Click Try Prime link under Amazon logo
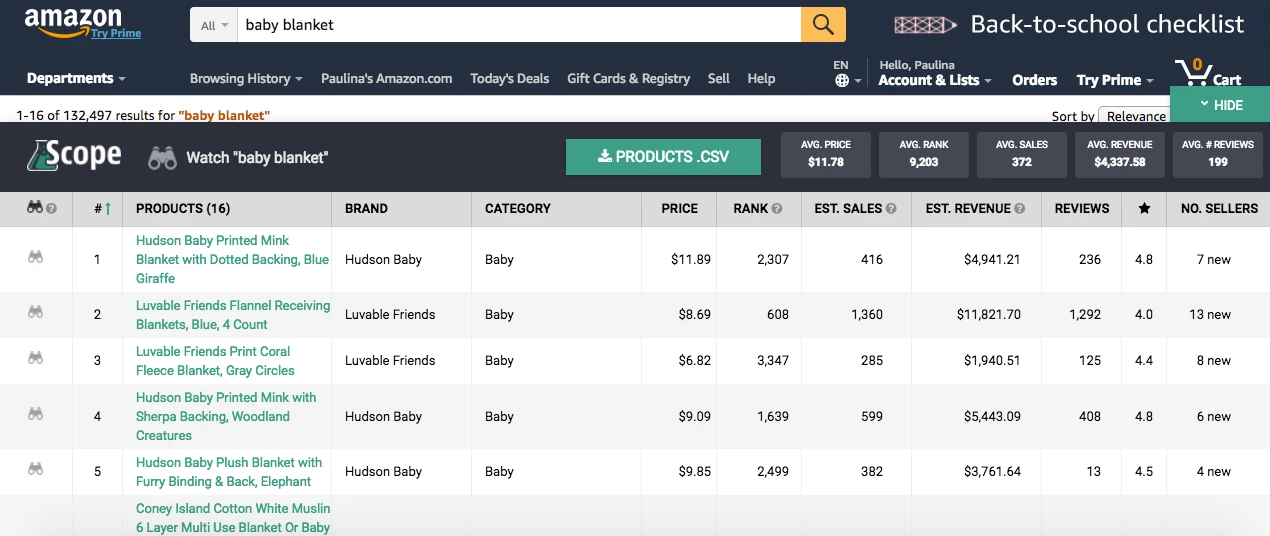 tap(116, 33)
